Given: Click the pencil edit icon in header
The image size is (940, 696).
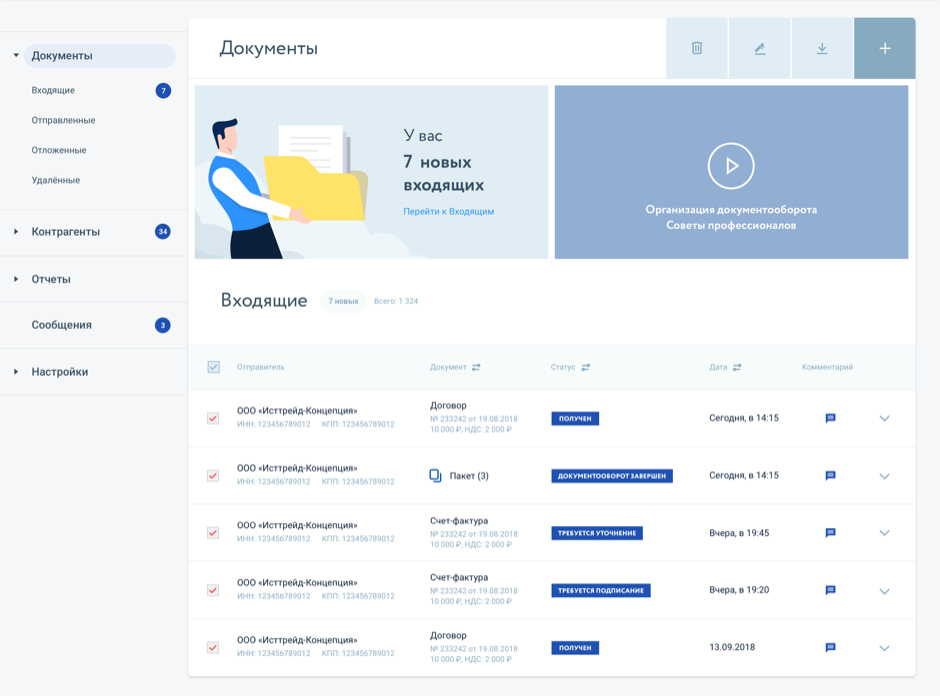Looking at the screenshot, I should tap(760, 48).
